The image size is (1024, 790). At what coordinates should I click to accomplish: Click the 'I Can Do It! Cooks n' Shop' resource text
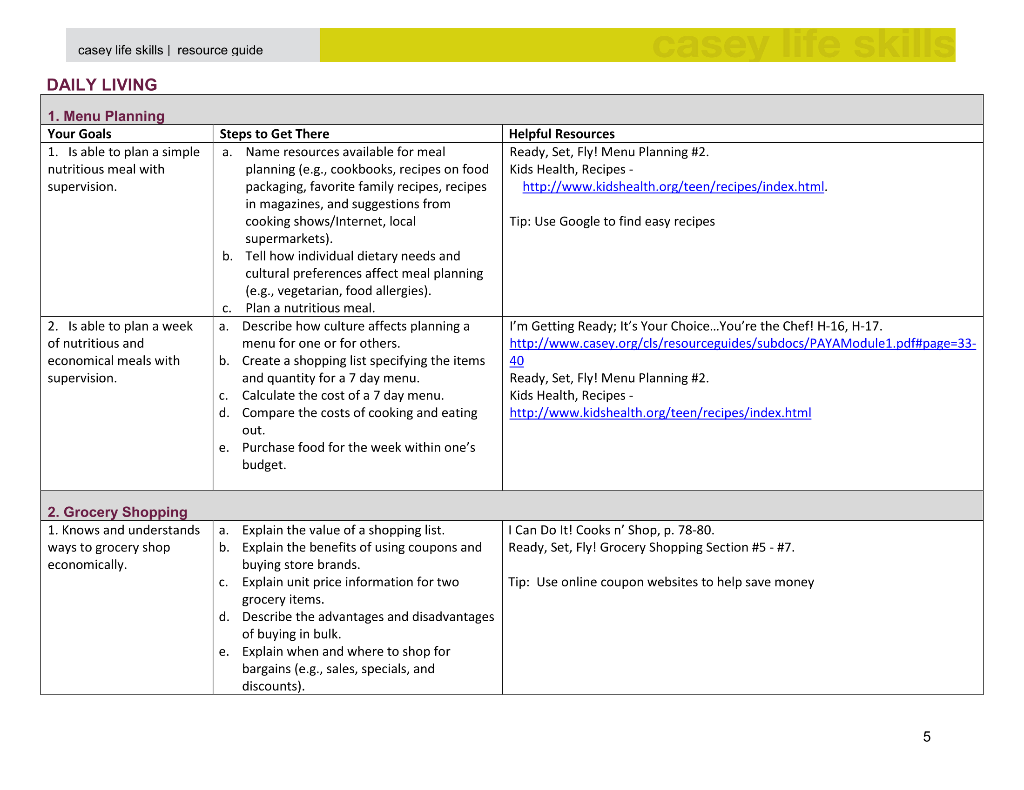(x=611, y=530)
